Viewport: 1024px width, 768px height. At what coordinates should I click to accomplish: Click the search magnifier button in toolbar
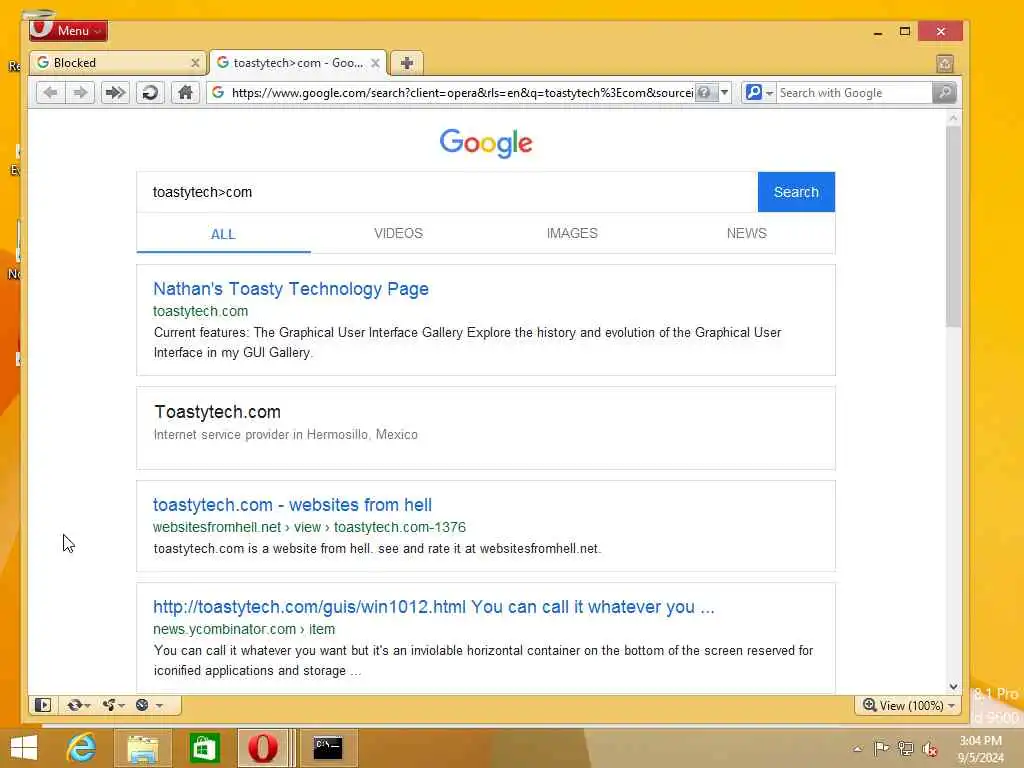click(944, 93)
